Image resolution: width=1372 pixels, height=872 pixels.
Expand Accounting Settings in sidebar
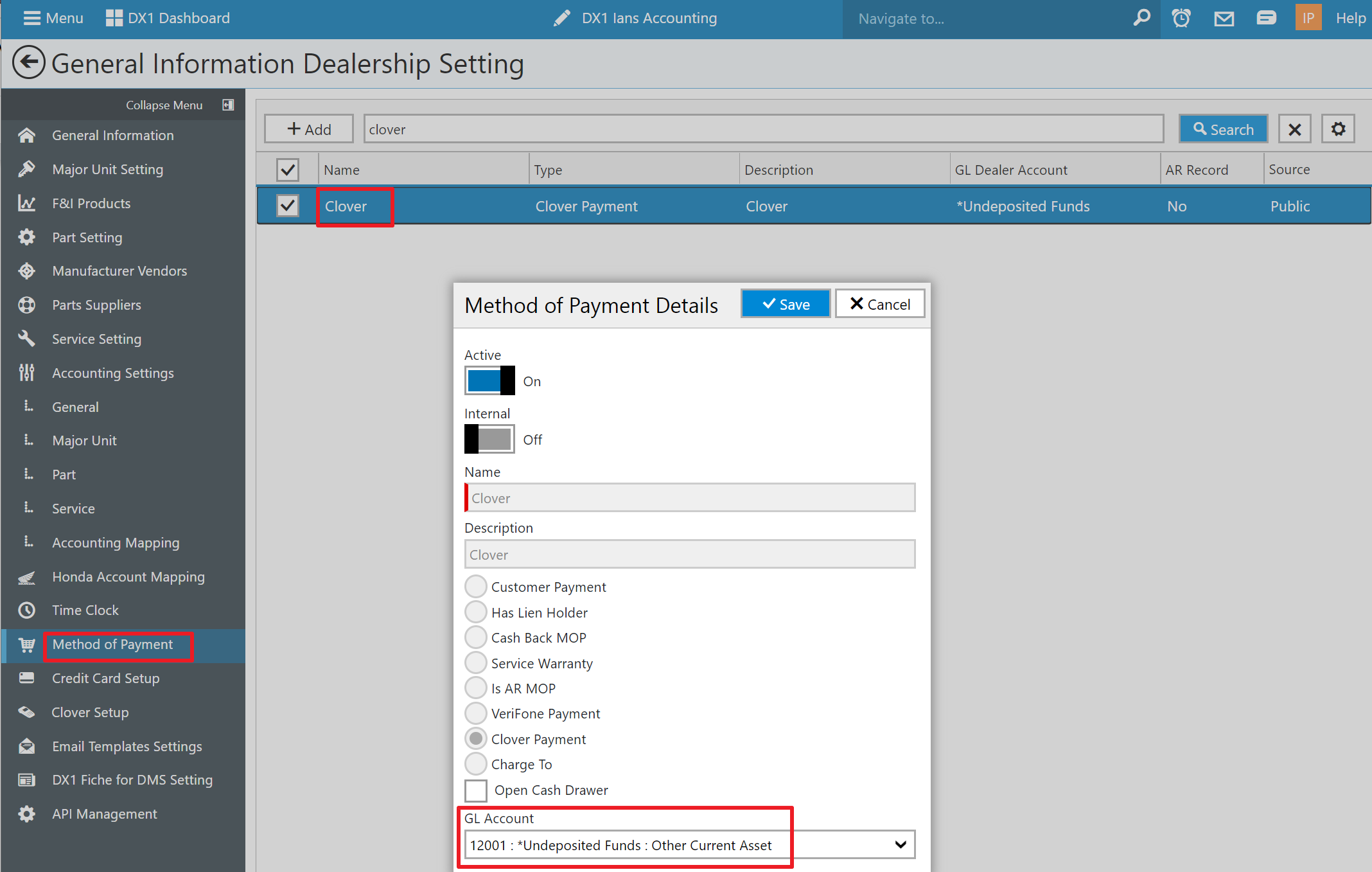point(112,373)
